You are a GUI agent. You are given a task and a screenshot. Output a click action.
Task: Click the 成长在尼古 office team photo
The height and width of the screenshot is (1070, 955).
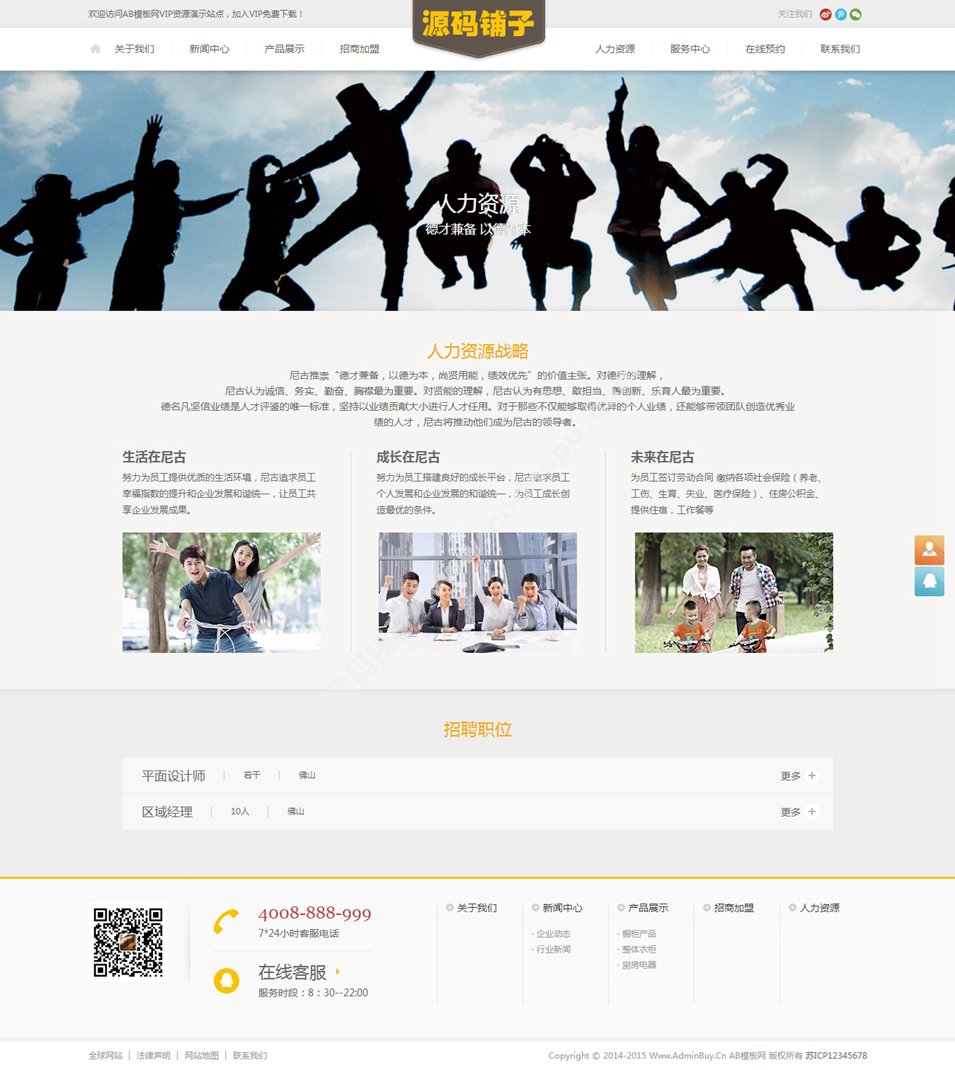click(478, 592)
